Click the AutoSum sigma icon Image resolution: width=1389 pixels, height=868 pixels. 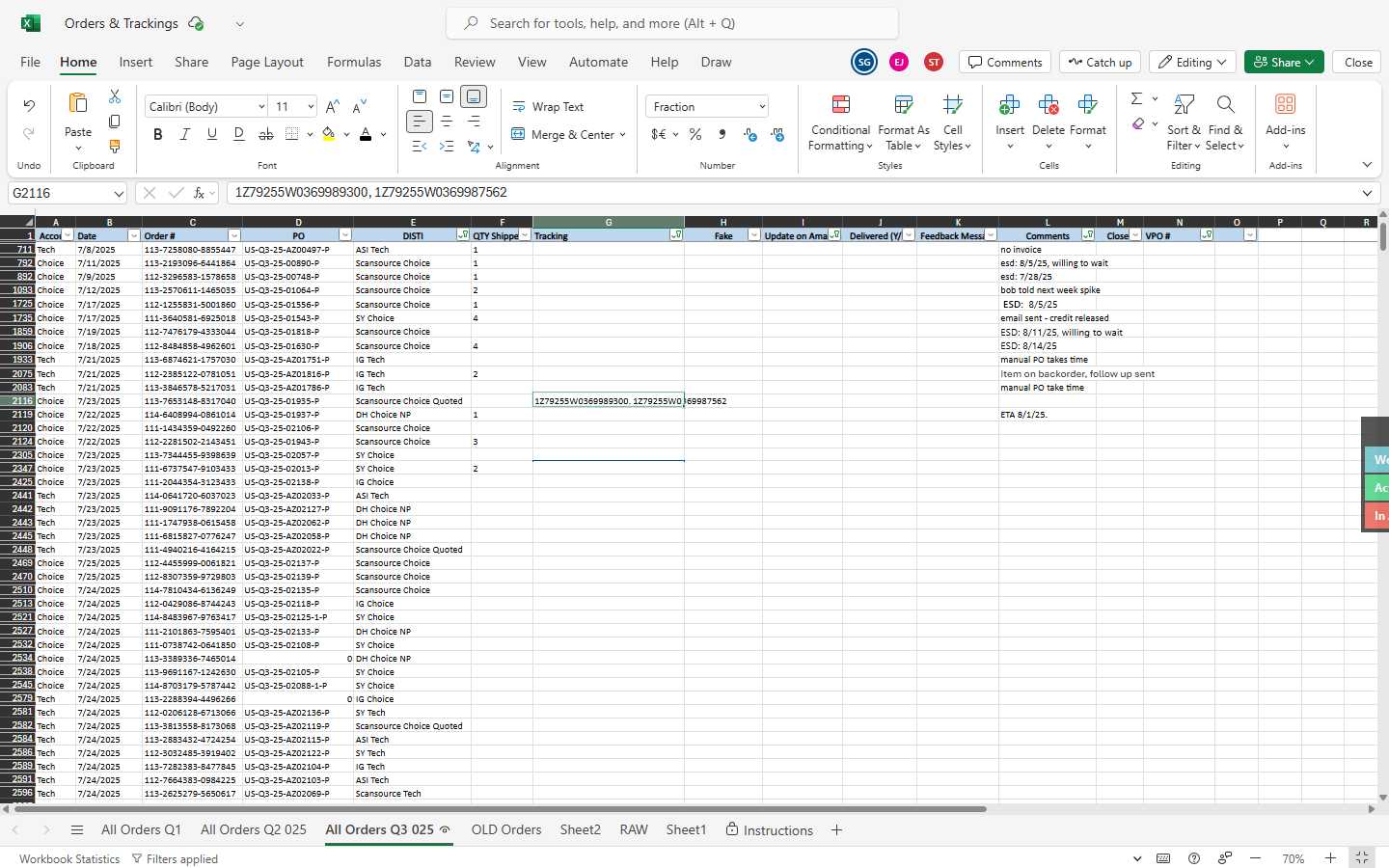[x=1136, y=98]
